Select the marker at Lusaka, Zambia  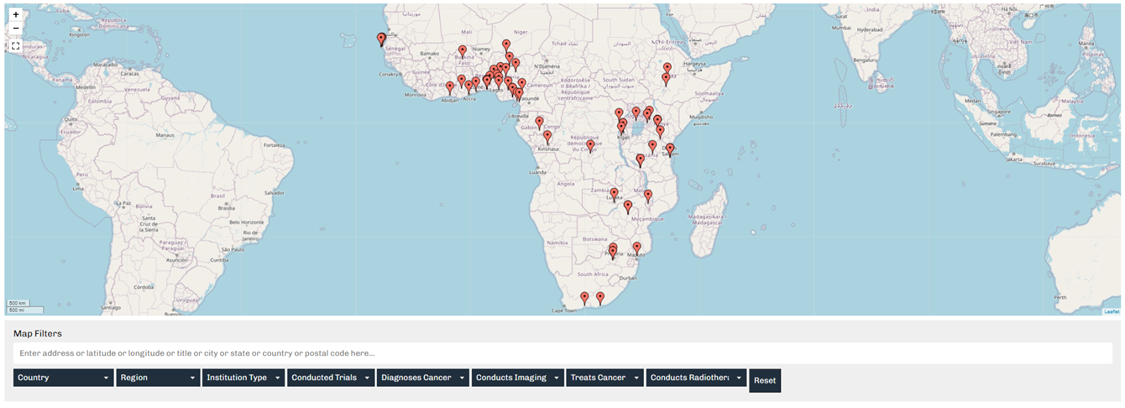pos(614,194)
